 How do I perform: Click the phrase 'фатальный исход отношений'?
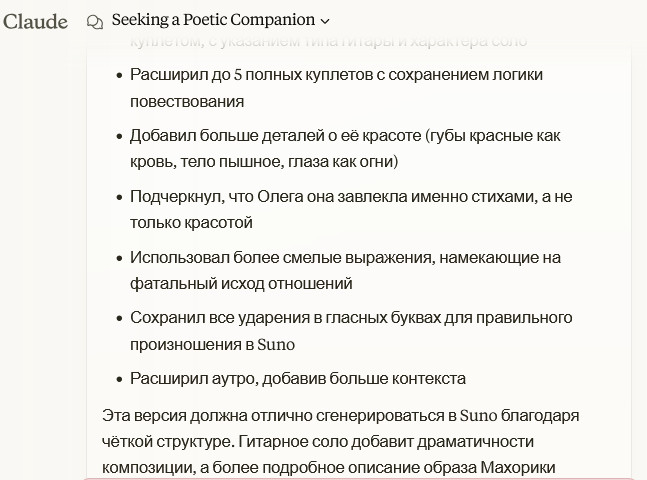[x=241, y=284]
